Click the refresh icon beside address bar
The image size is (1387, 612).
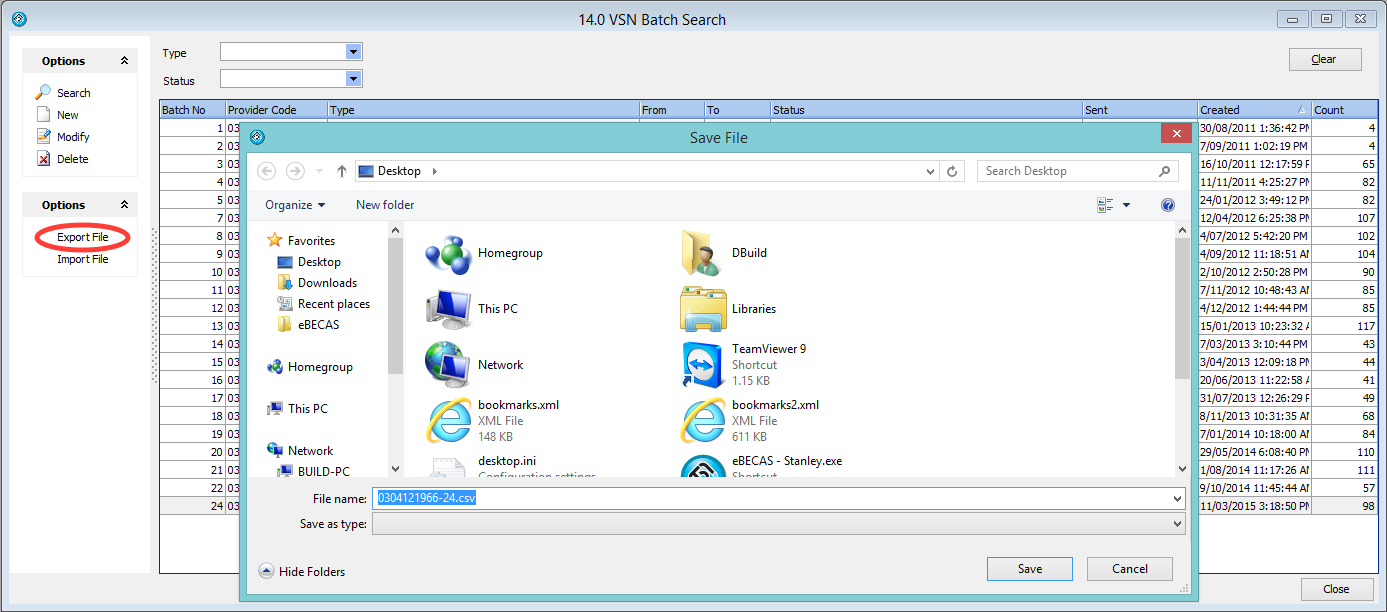click(952, 171)
